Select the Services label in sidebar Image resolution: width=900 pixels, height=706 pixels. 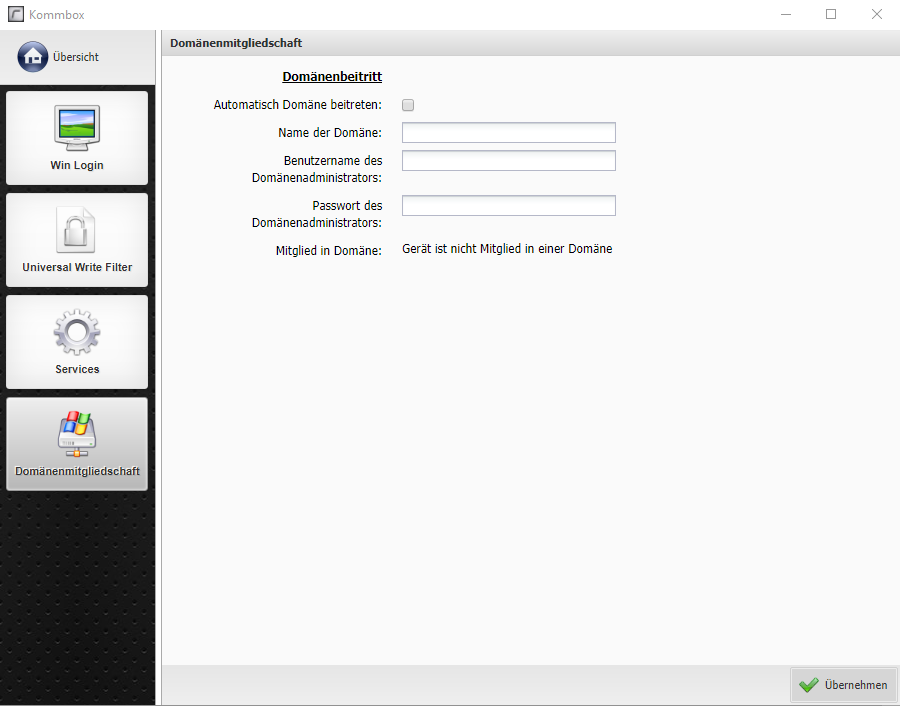(x=77, y=370)
